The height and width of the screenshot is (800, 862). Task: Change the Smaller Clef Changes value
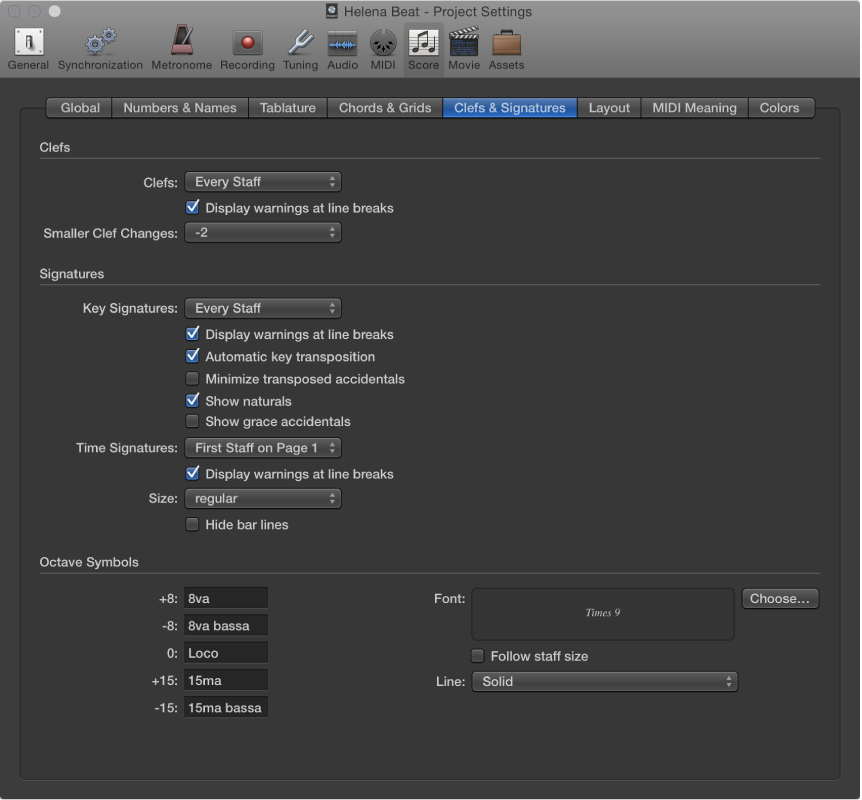262,232
